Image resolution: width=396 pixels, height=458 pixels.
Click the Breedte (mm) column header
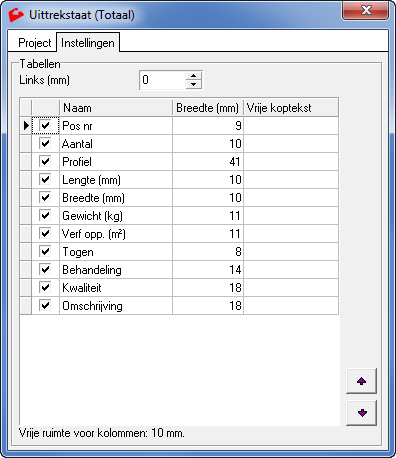point(208,108)
